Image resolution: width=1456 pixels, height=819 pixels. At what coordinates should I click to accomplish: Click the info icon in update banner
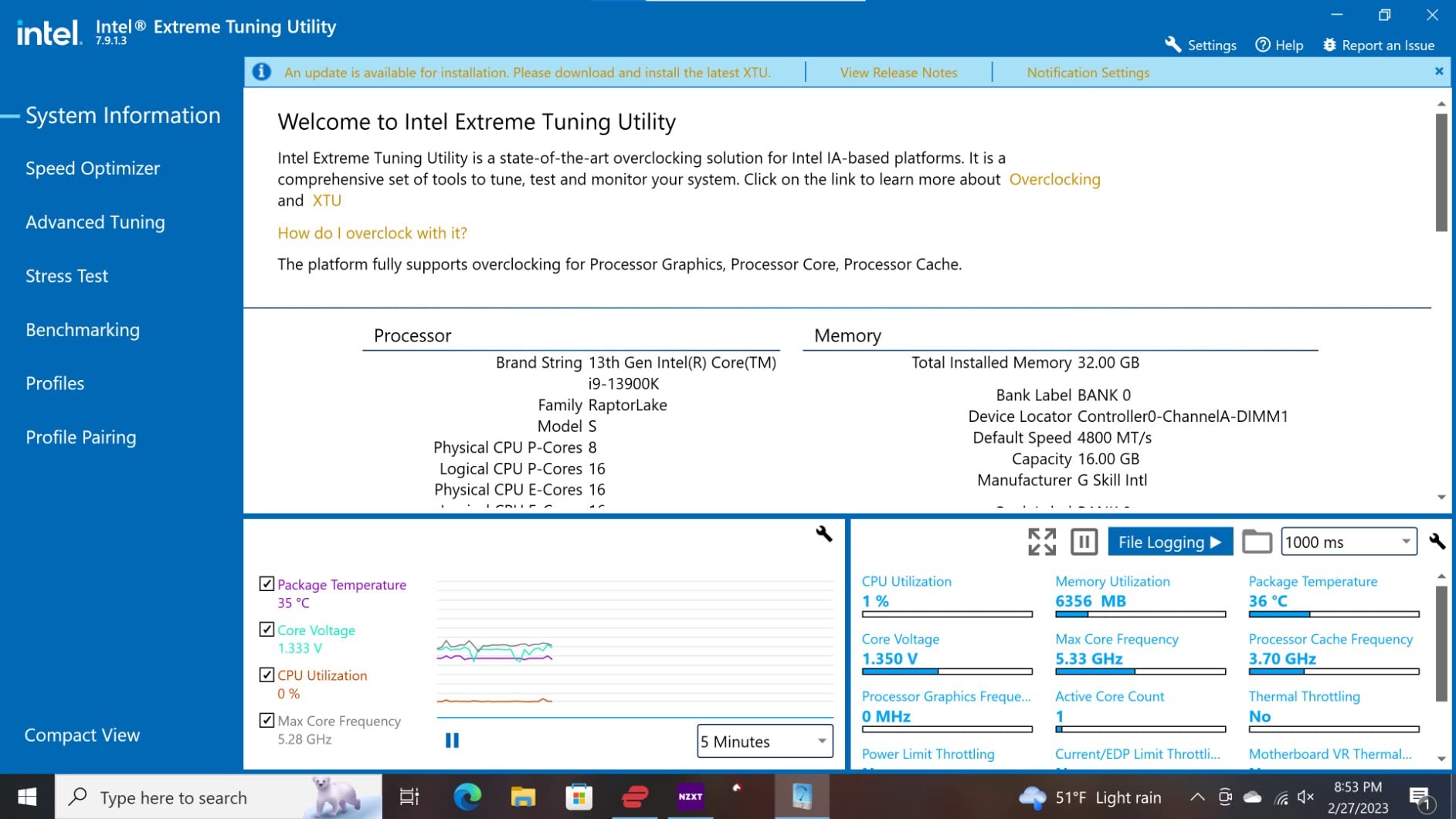point(262,72)
